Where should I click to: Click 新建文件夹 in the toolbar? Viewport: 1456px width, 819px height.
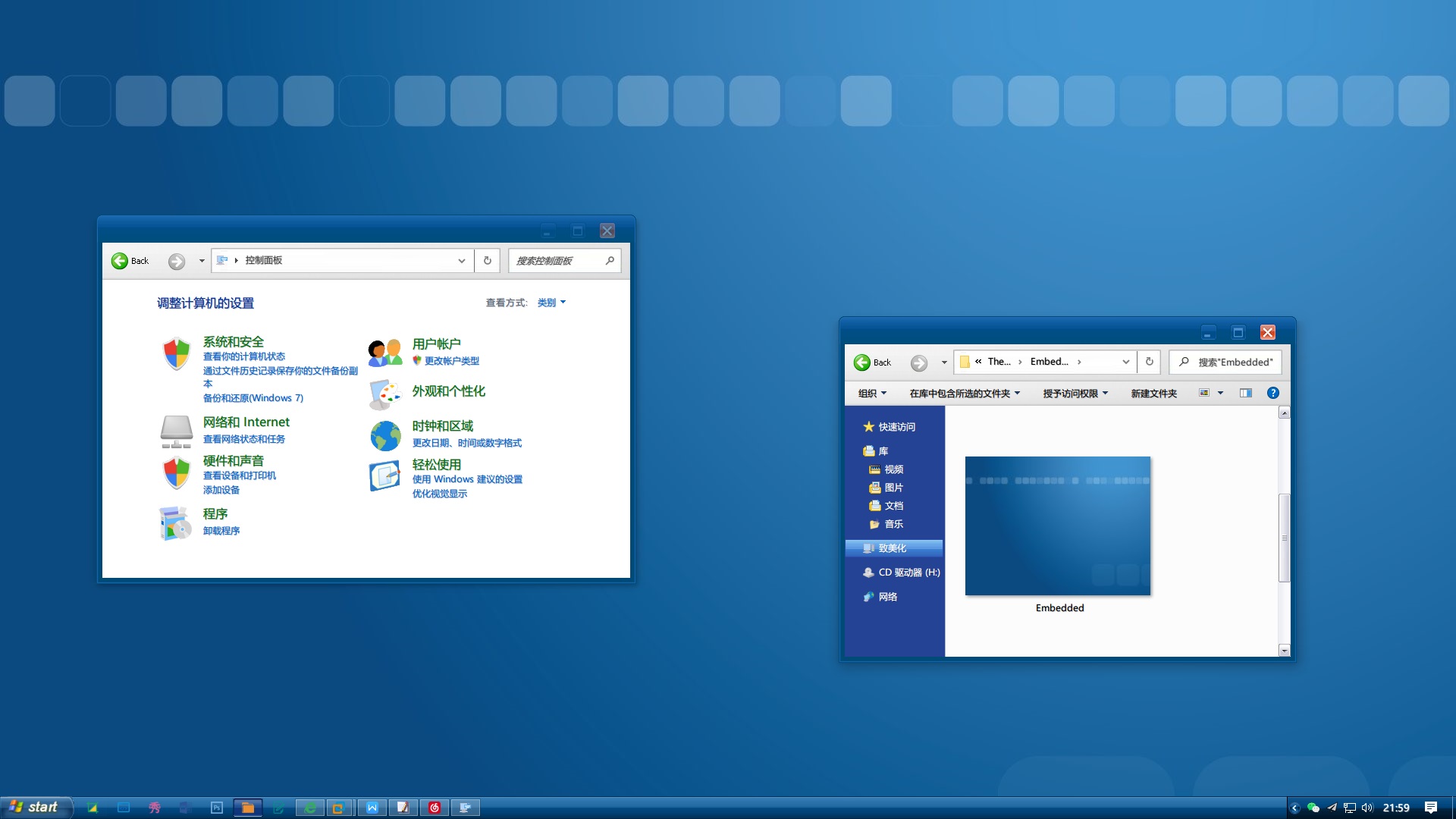(x=1153, y=394)
